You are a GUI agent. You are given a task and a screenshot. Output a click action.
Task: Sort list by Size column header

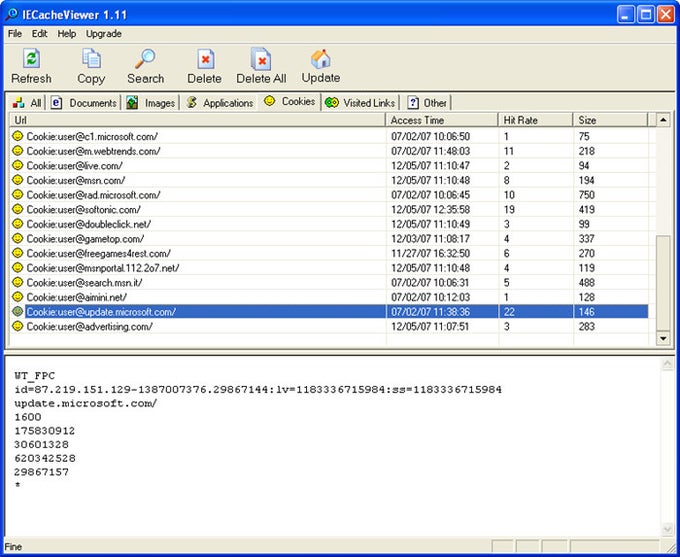click(611, 120)
